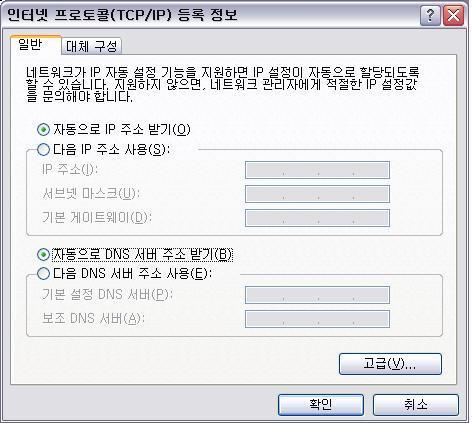Click the 보조 DNS 서버 field
Image resolution: width=473 pixels, height=423 pixels.
pyautogui.click(x=317, y=319)
